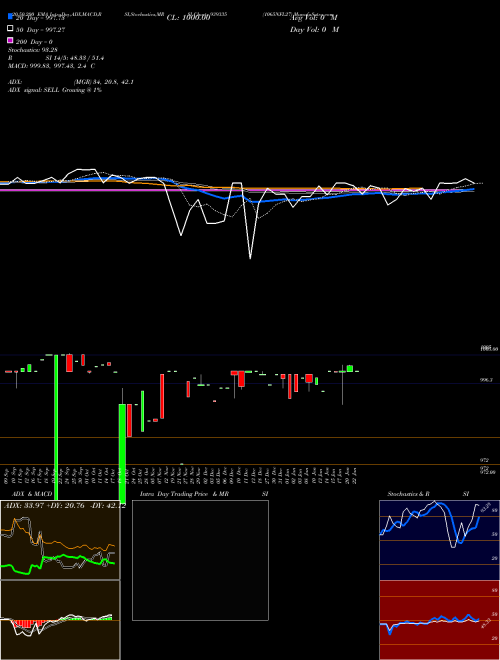This screenshot has height=660, width=500.
Task: Select the 'Day Vol: 0 M' label
Action: [314, 29]
